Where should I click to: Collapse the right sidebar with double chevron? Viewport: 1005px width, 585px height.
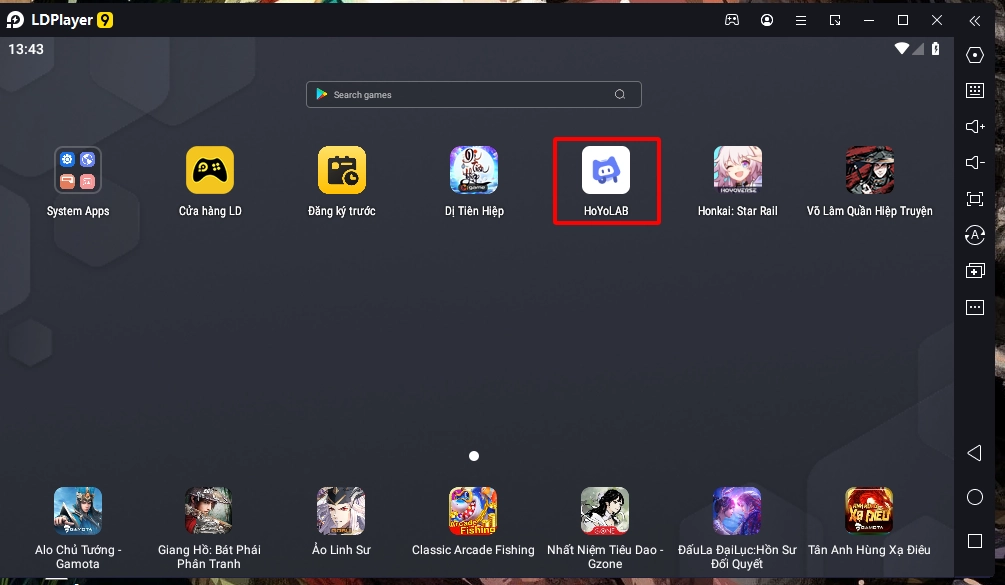[x=975, y=20]
